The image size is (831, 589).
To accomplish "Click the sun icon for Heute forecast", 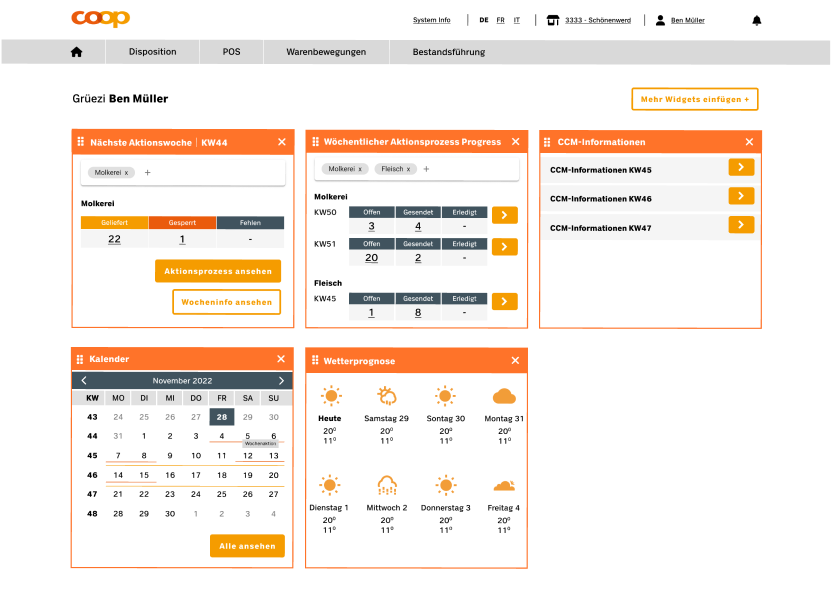I will (331, 396).
